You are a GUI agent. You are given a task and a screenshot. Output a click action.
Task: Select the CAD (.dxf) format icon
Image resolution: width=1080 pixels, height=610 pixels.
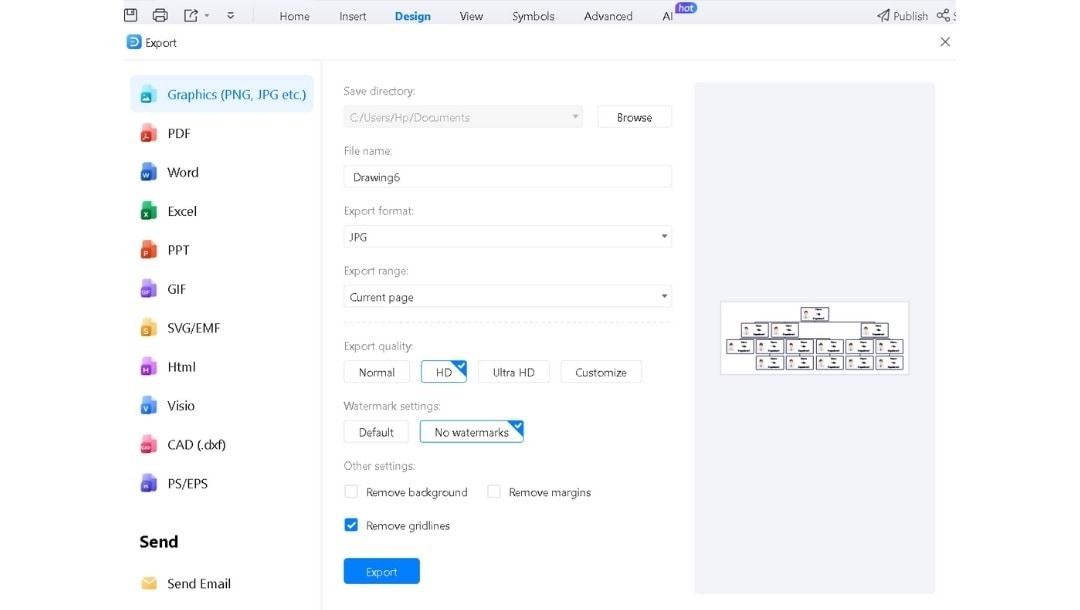pyautogui.click(x=147, y=445)
